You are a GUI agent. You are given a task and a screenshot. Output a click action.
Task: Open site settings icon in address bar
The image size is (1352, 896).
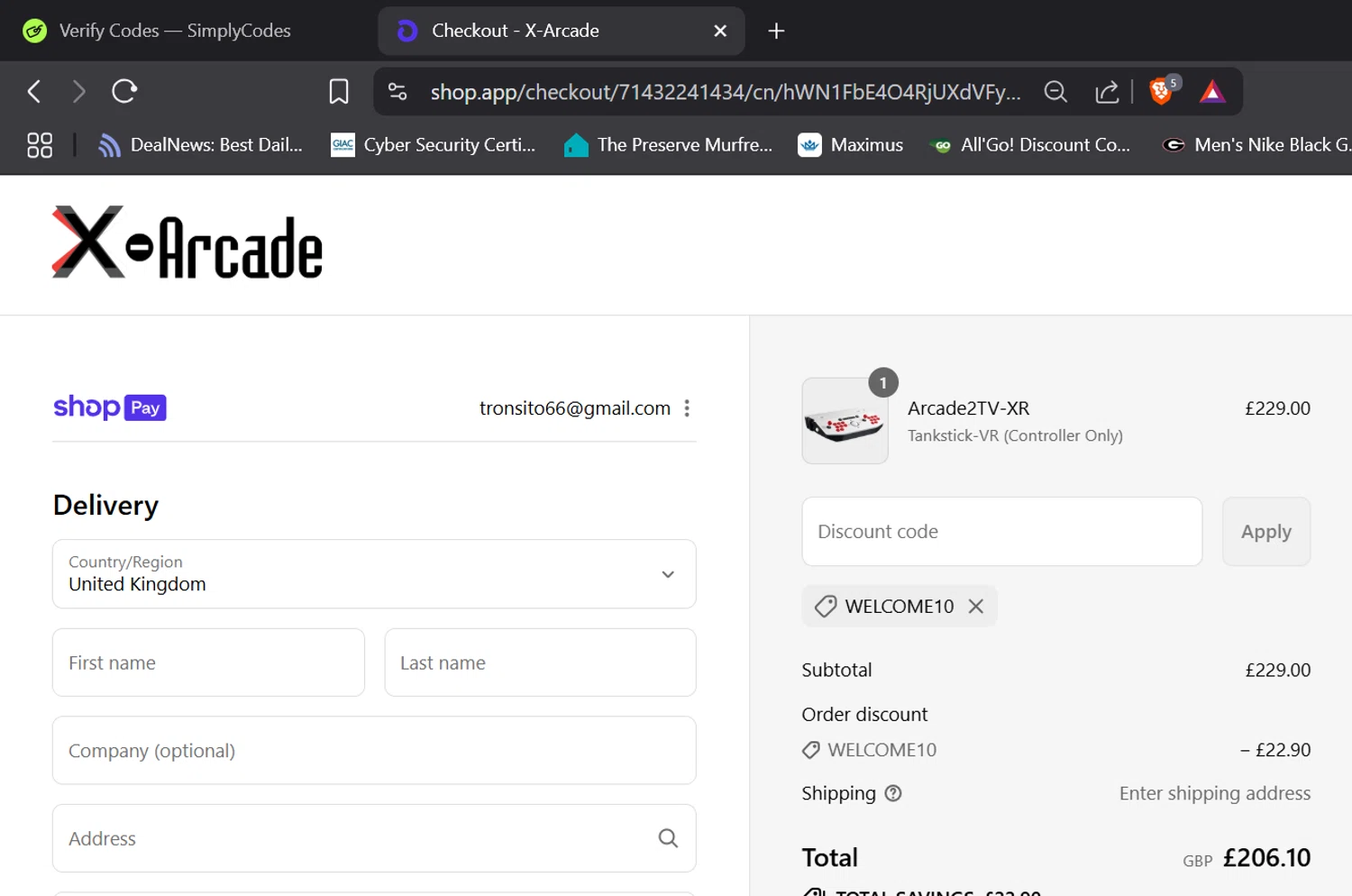(397, 91)
